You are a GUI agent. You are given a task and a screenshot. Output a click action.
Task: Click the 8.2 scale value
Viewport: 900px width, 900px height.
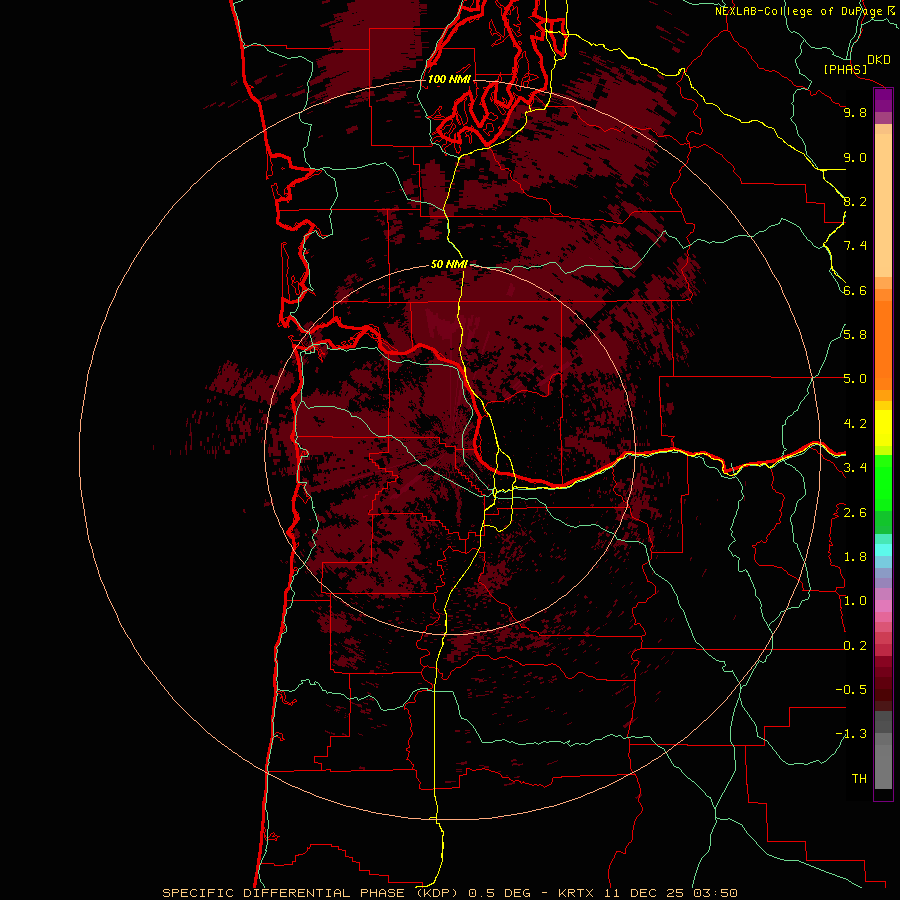point(855,201)
